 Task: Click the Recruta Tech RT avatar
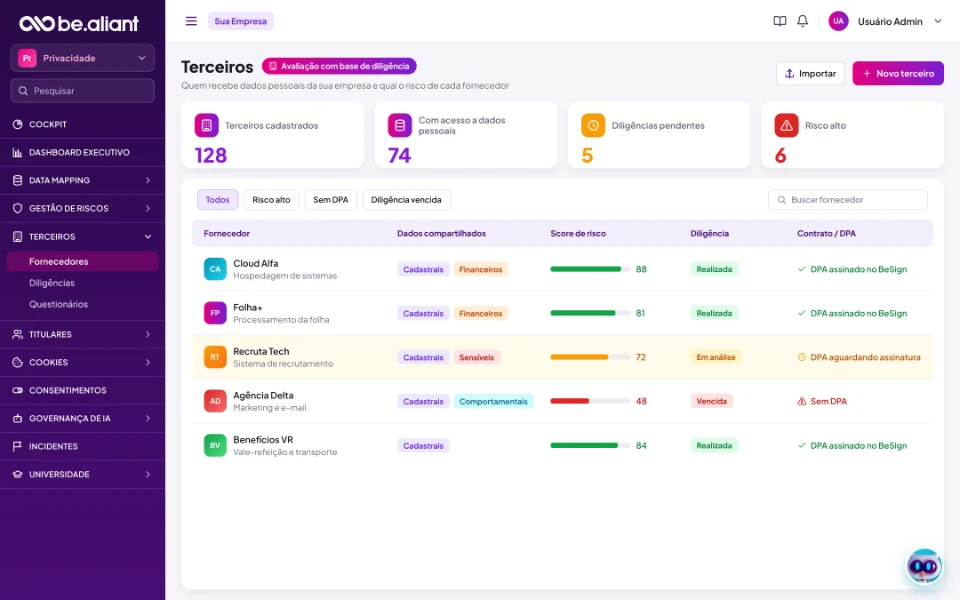tap(215, 357)
